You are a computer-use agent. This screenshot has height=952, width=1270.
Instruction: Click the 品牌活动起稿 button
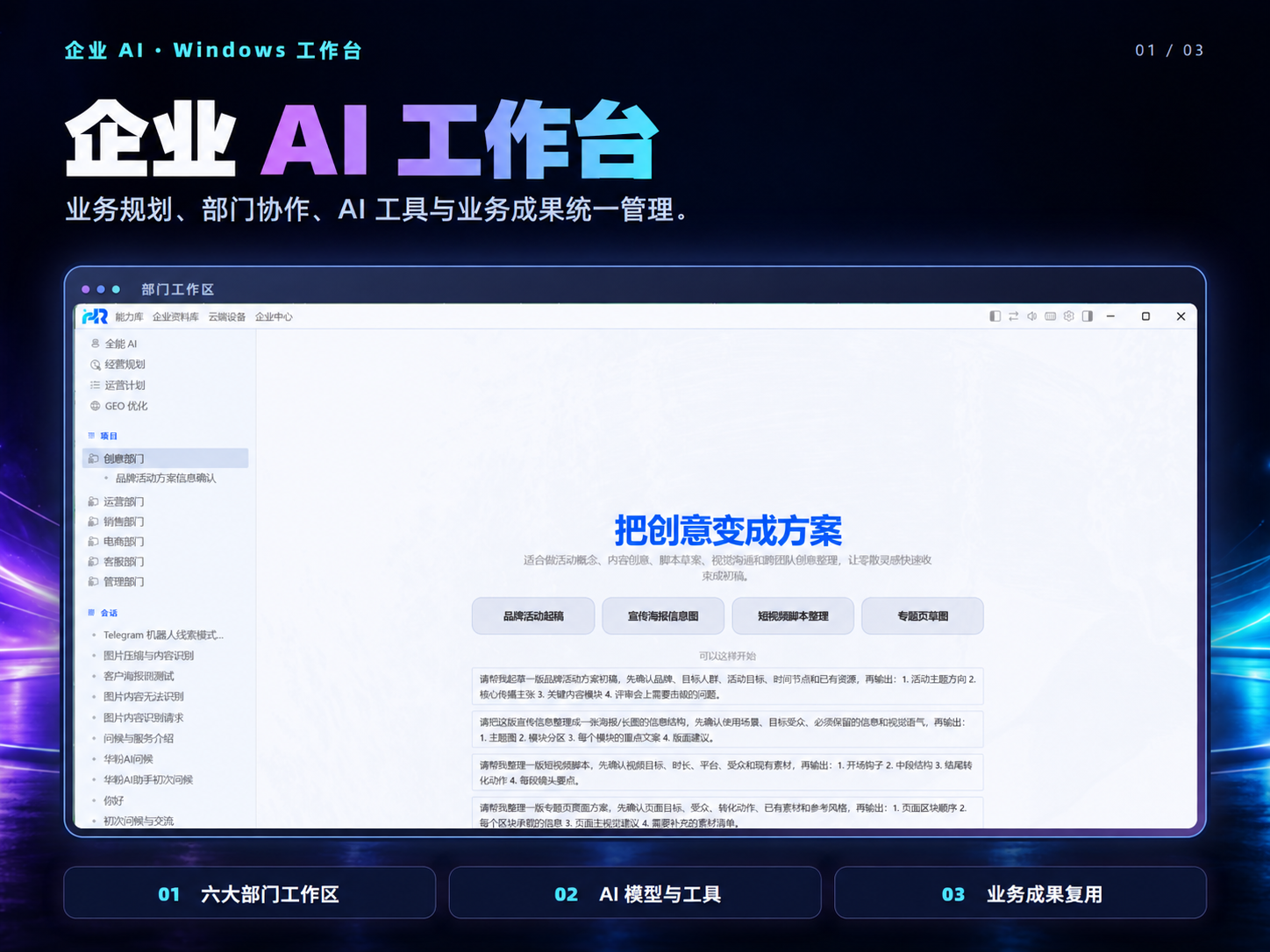533,616
